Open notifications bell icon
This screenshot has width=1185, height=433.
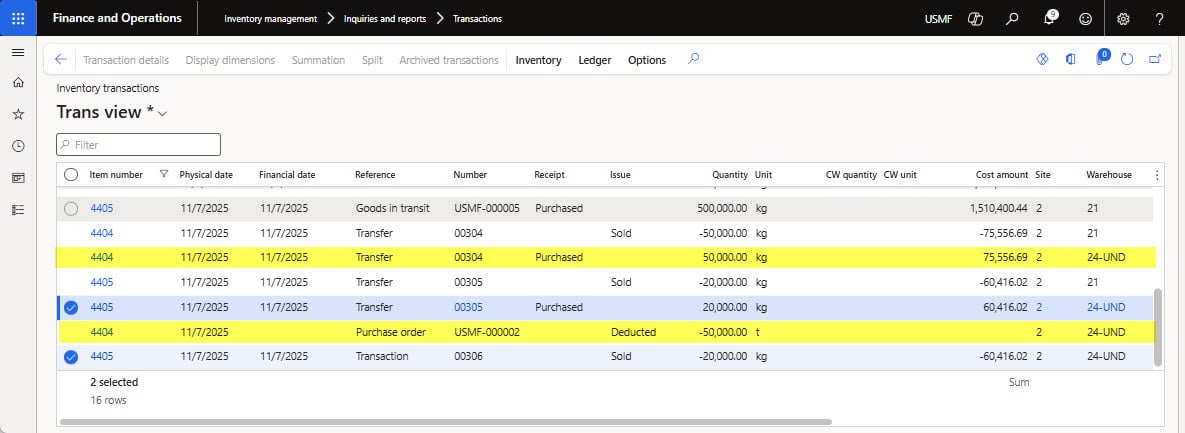click(1049, 19)
